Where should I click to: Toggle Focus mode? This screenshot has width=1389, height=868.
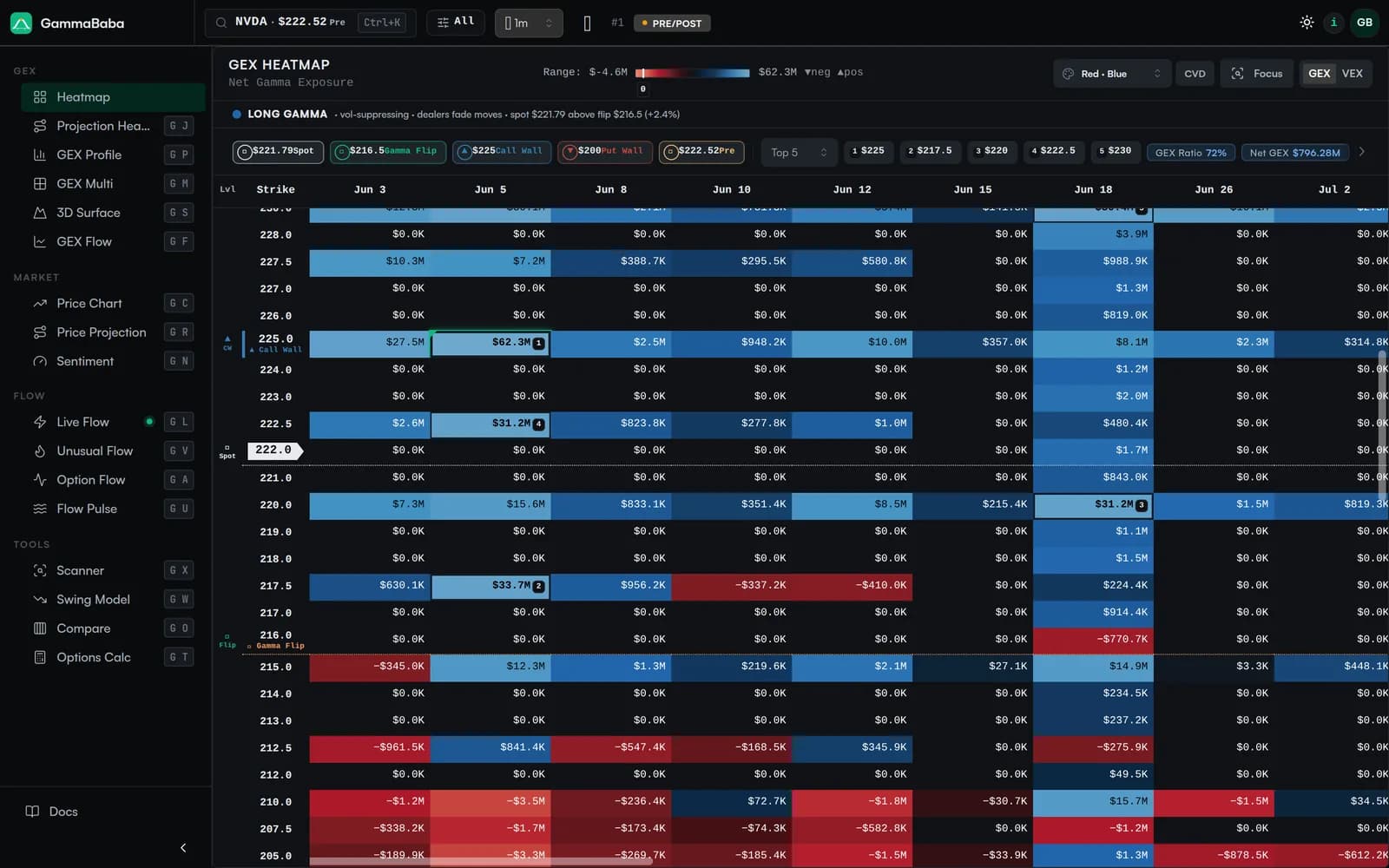[x=1256, y=74]
